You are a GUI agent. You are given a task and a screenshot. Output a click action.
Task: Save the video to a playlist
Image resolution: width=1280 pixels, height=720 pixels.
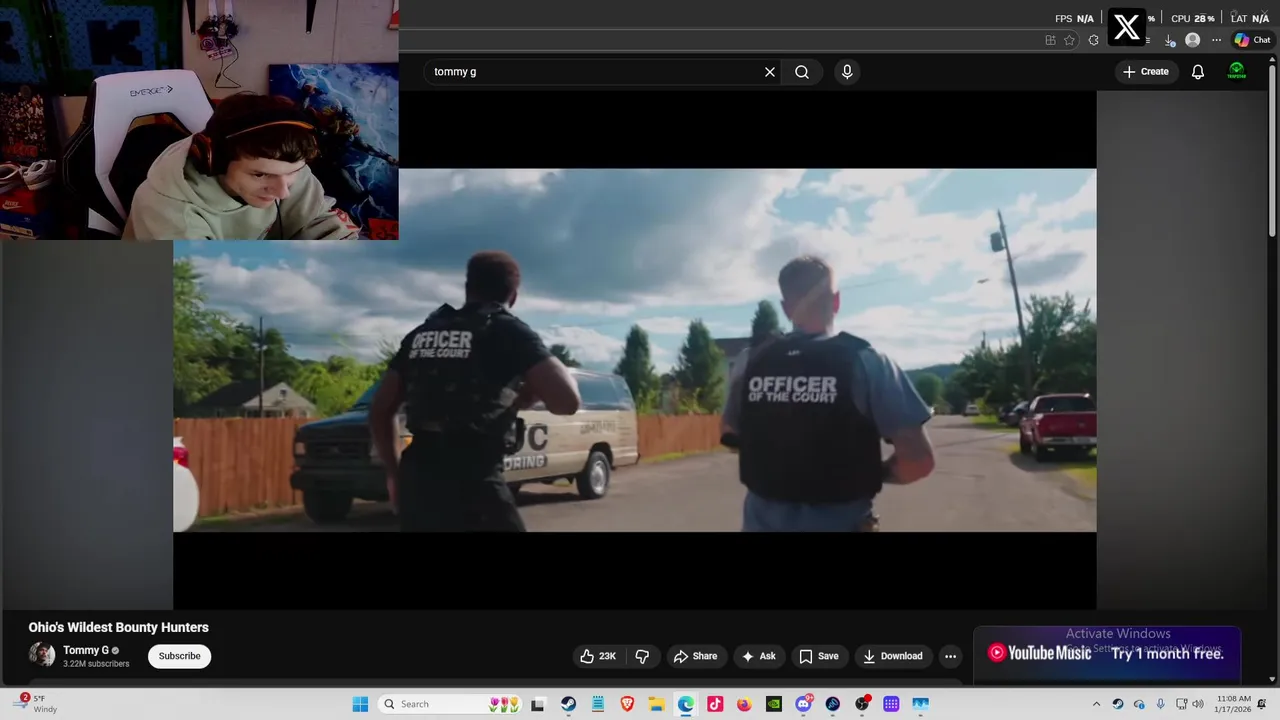click(x=819, y=656)
